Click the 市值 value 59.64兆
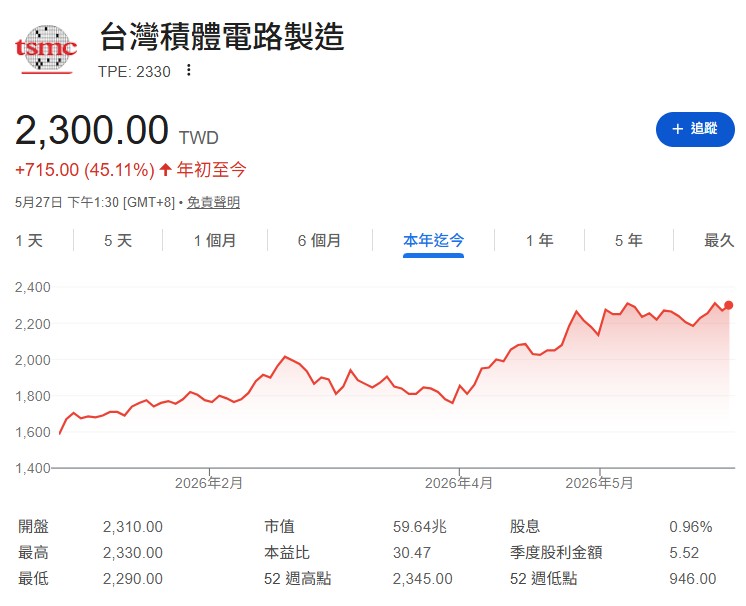746x606 pixels. [420, 527]
